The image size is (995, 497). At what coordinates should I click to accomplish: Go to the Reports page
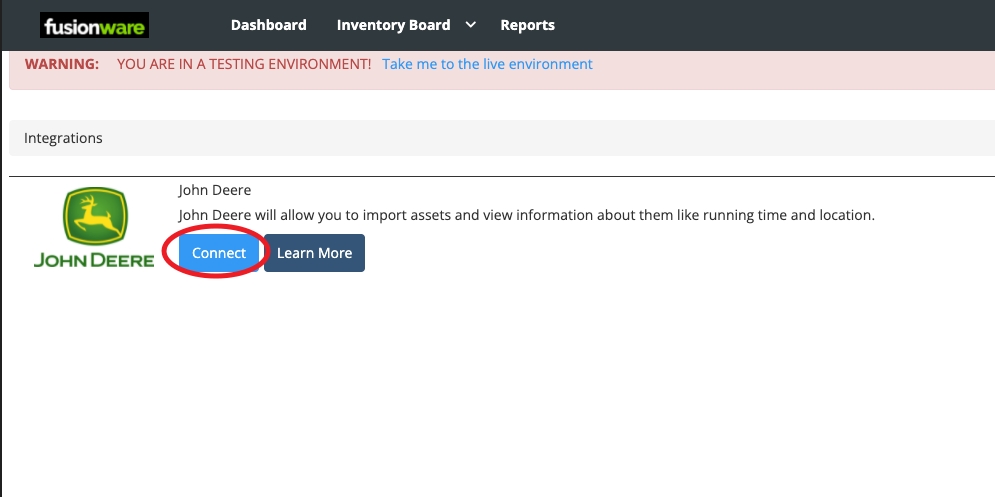click(527, 25)
